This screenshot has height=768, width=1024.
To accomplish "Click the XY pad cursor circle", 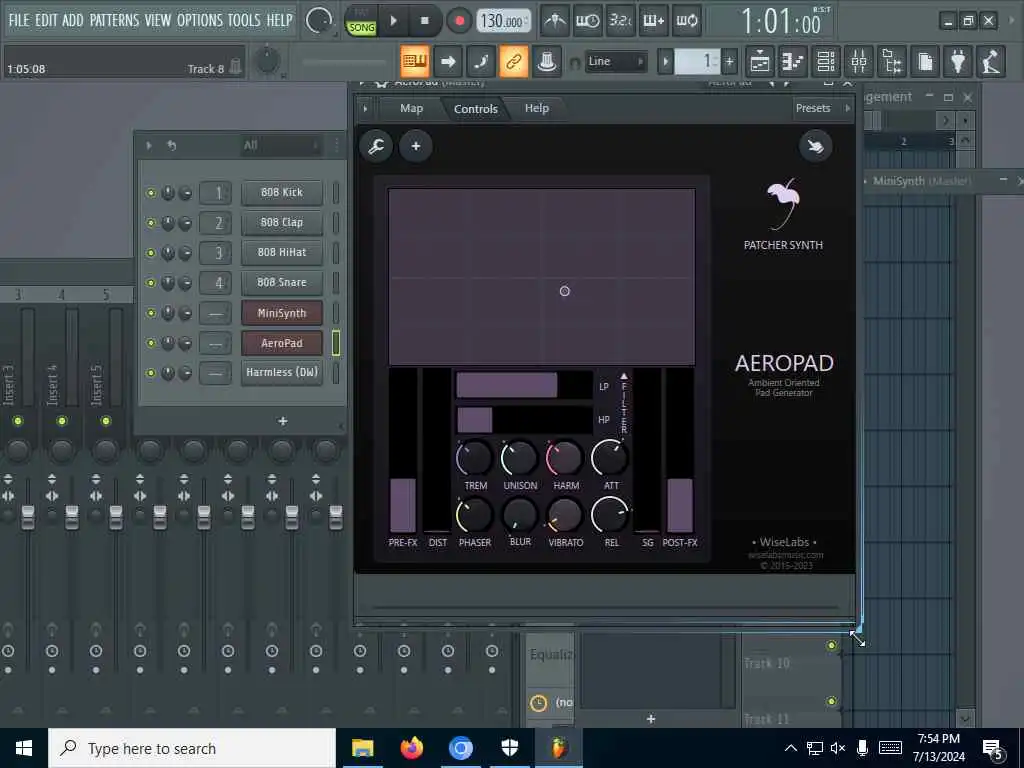I will click(x=565, y=291).
